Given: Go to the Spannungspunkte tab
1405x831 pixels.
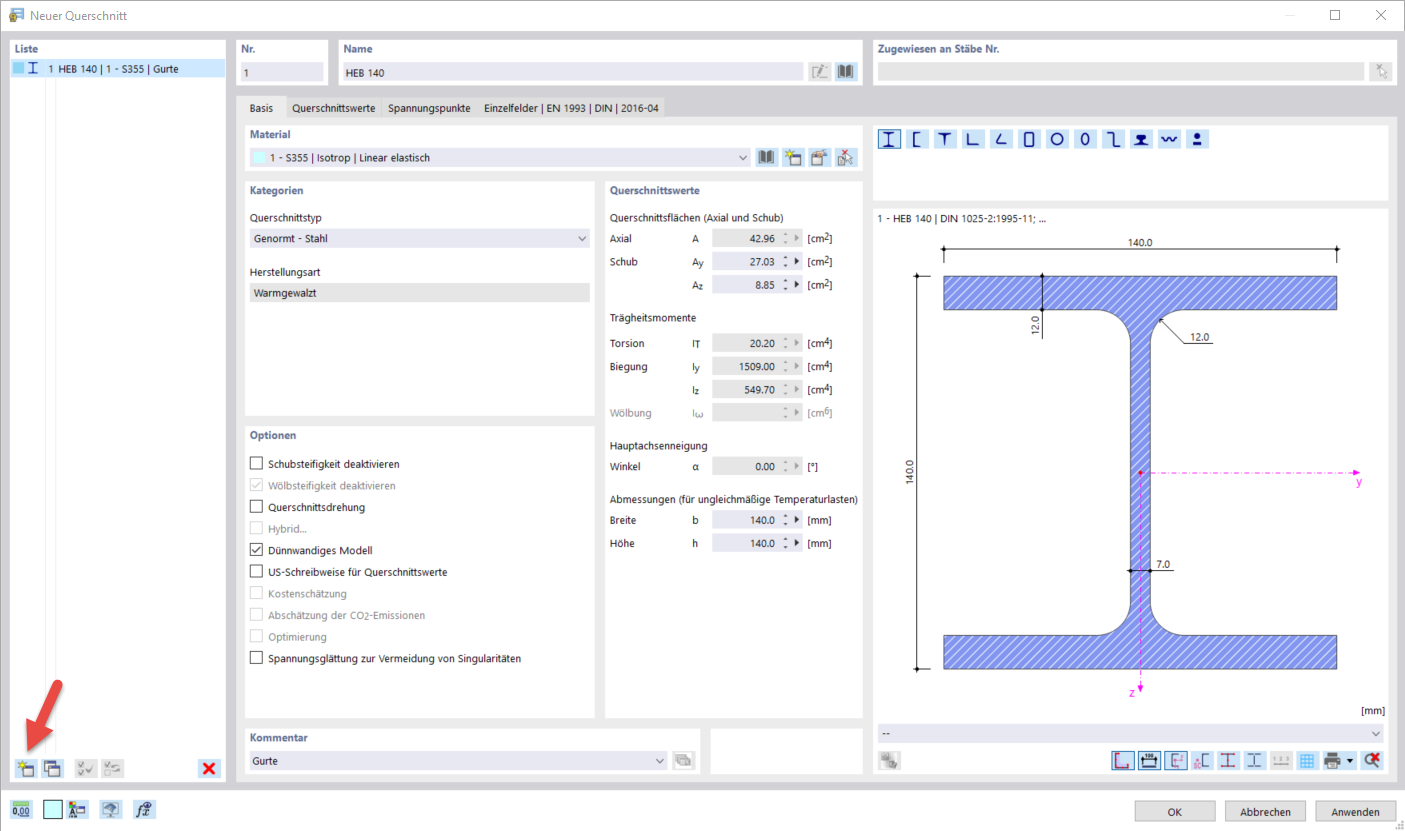Looking at the screenshot, I should (429, 108).
